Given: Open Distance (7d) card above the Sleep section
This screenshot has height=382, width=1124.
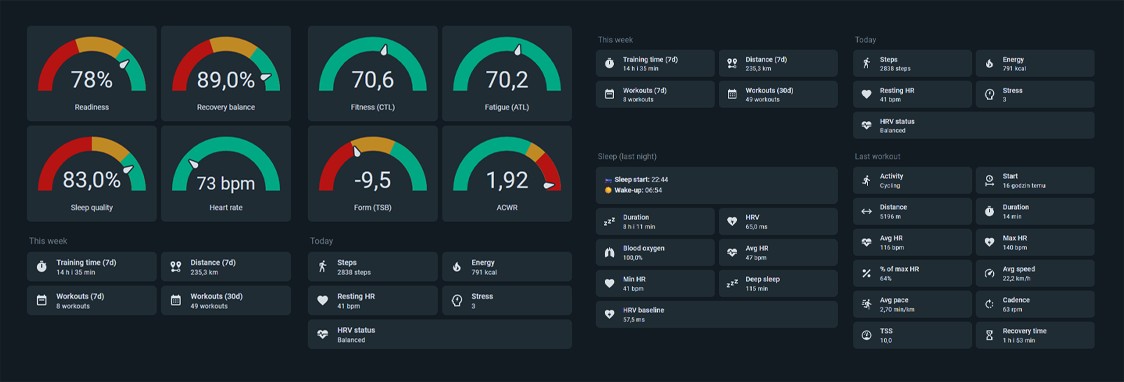Looking at the screenshot, I should click(x=778, y=63).
